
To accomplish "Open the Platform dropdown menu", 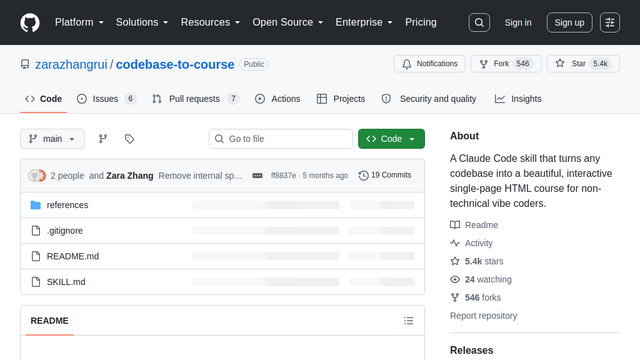I will point(79,22).
